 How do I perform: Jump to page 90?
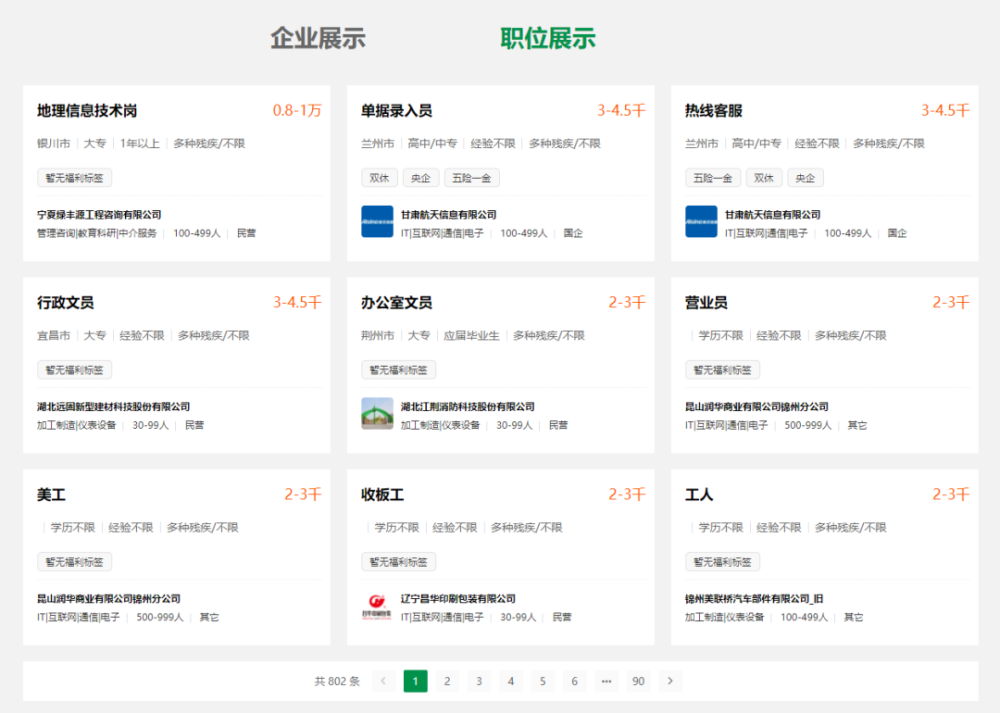[x=638, y=680]
